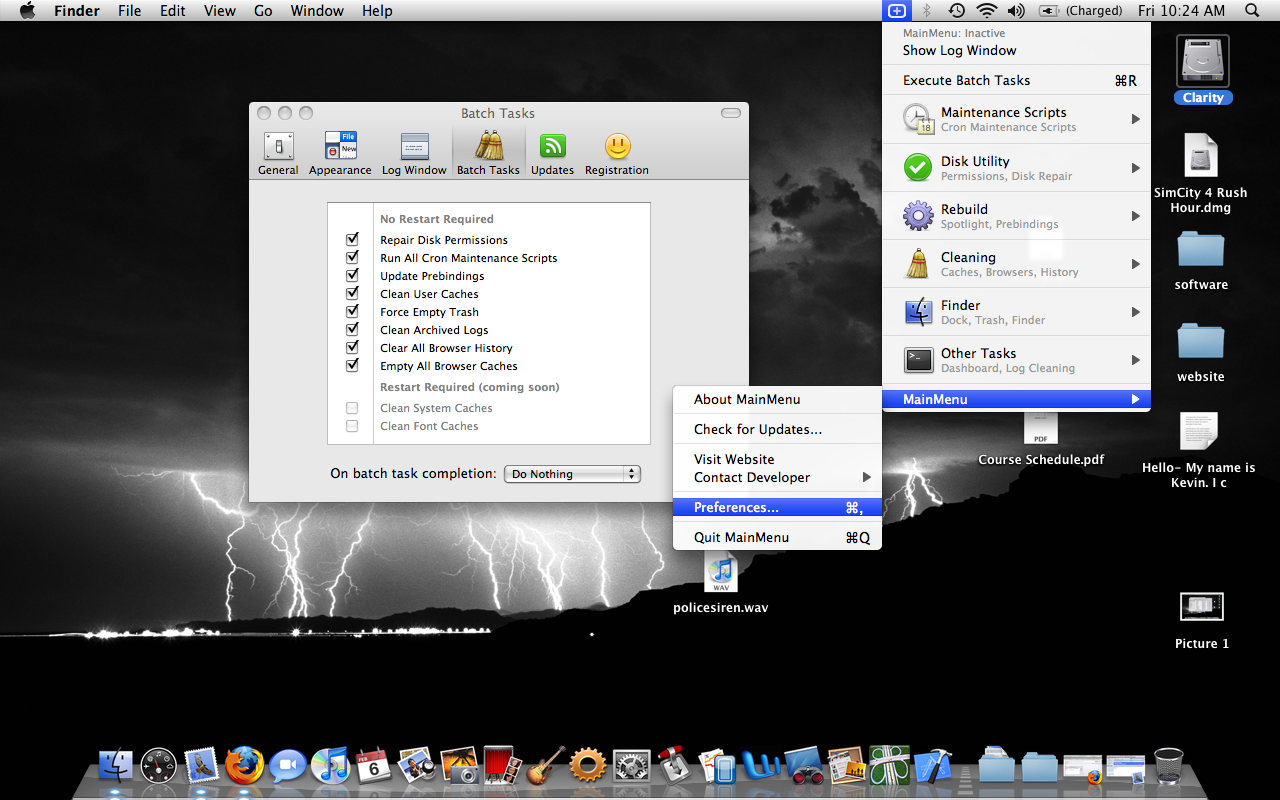This screenshot has height=800, width=1280.
Task: Open the Go menu in menu bar
Action: click(263, 11)
